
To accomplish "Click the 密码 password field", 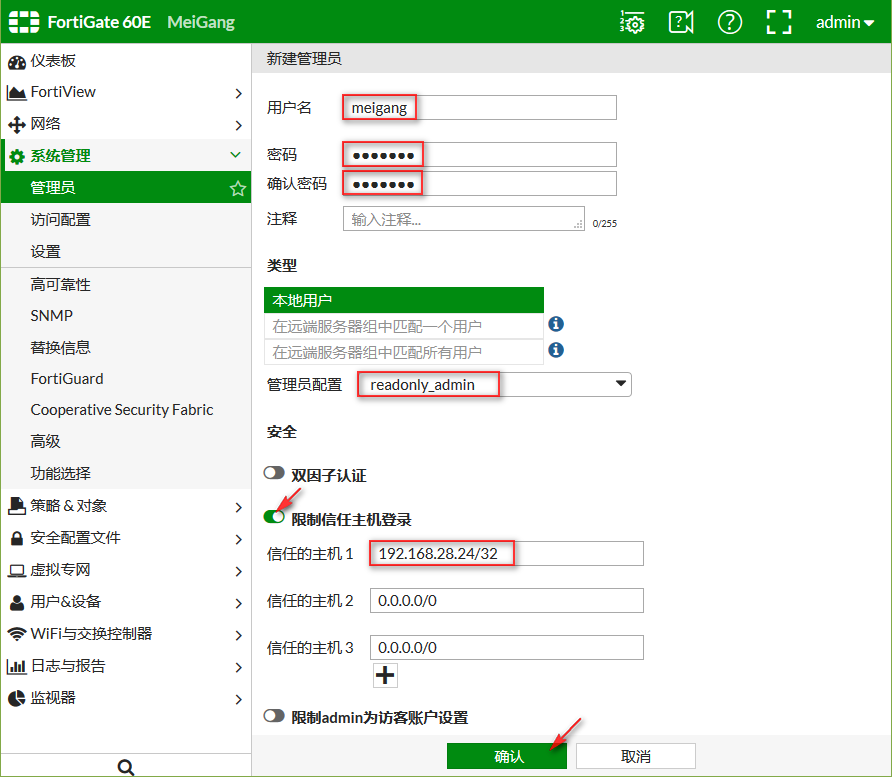I will coord(480,154).
